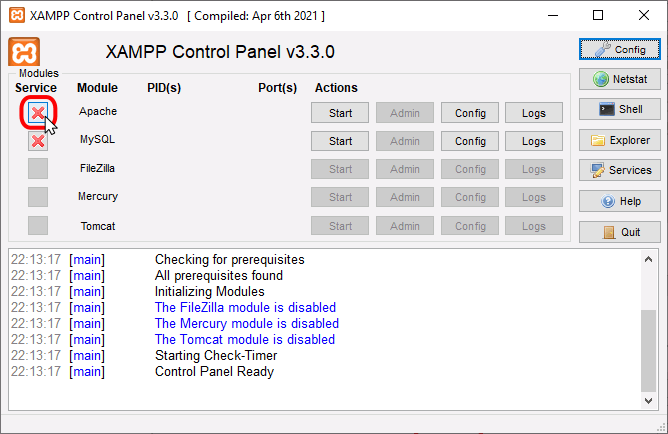Screen dimensions: 668x434
Task: Open the Help button
Action: pos(619,201)
